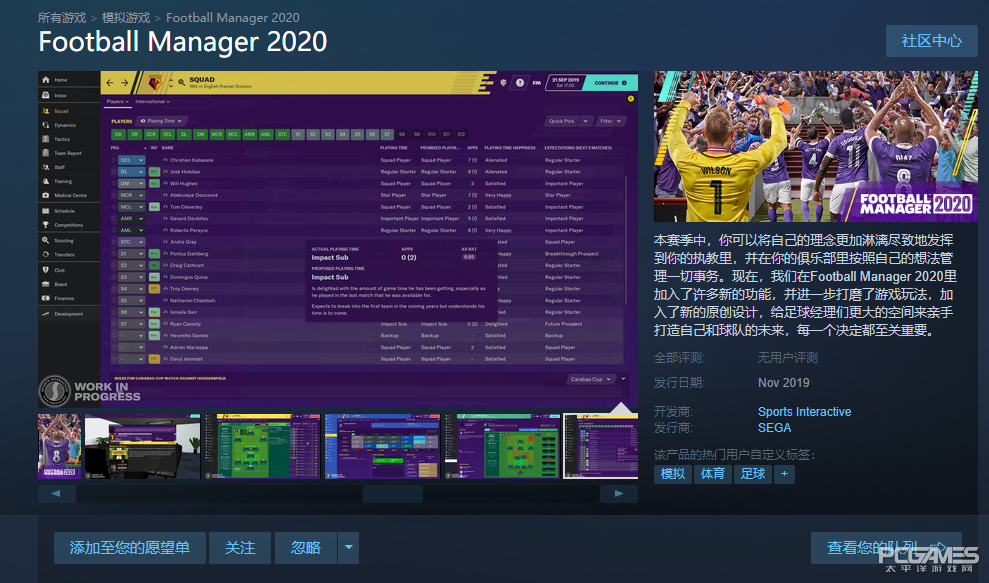Open the DCL position dropdown for Kabasele
989x583 pixels.
pyautogui.click(x=131, y=160)
